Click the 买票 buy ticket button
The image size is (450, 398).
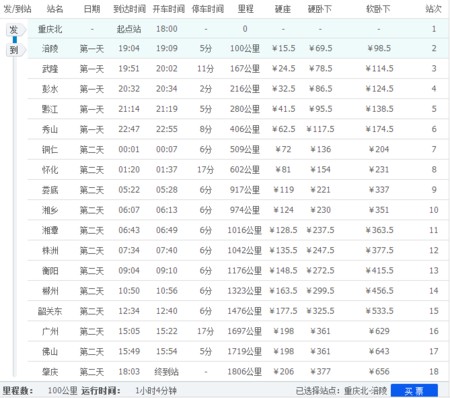[x=414, y=391]
